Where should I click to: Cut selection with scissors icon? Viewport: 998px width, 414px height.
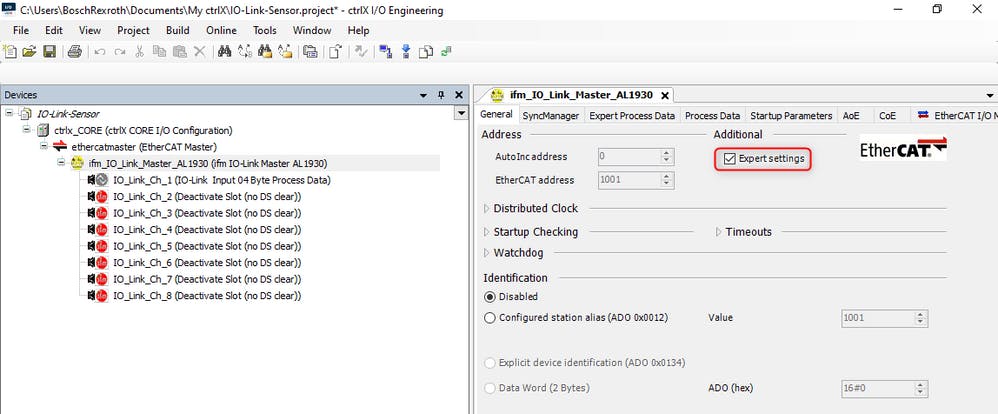pyautogui.click(x=139, y=52)
